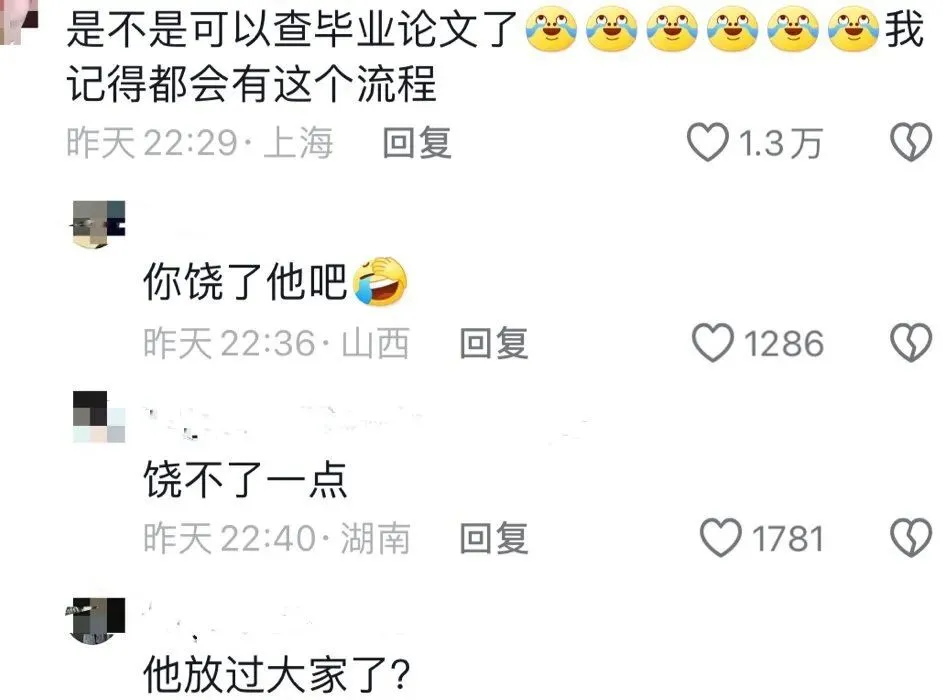Reply to the 湖南 comment via 回复

pos(494,538)
